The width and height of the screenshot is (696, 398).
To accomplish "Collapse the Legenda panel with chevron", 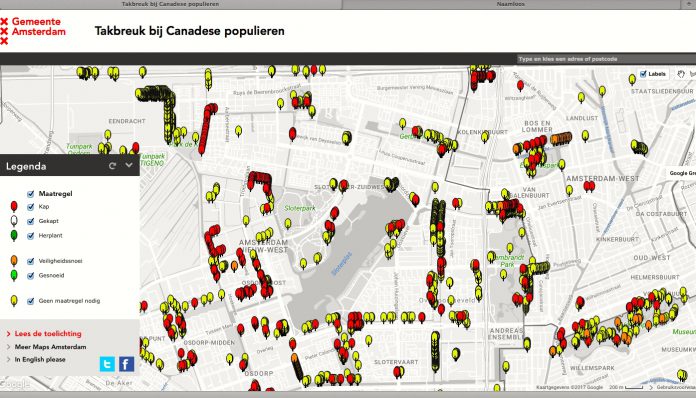I will pos(129,166).
